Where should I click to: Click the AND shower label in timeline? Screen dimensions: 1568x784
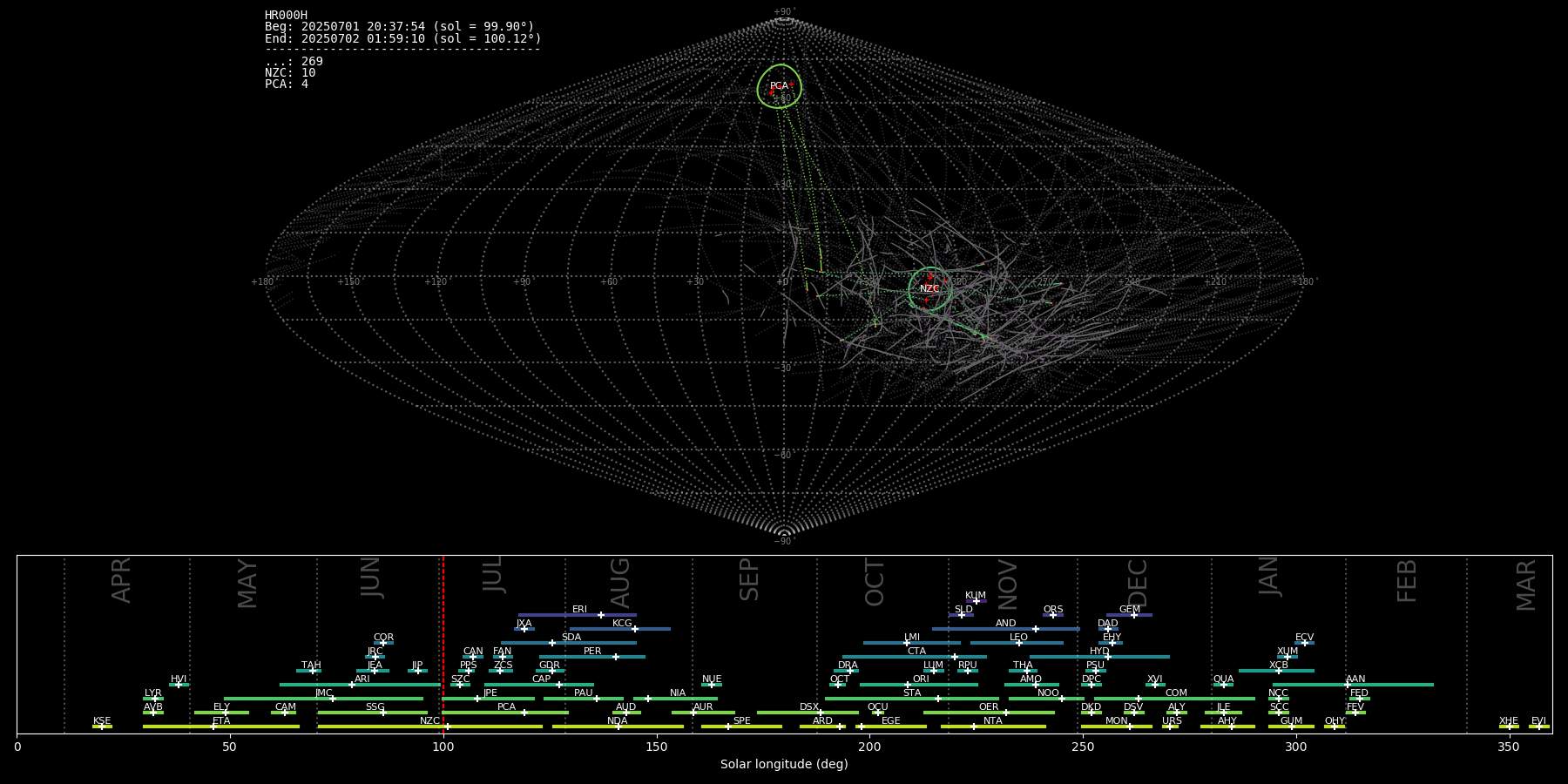point(1006,624)
